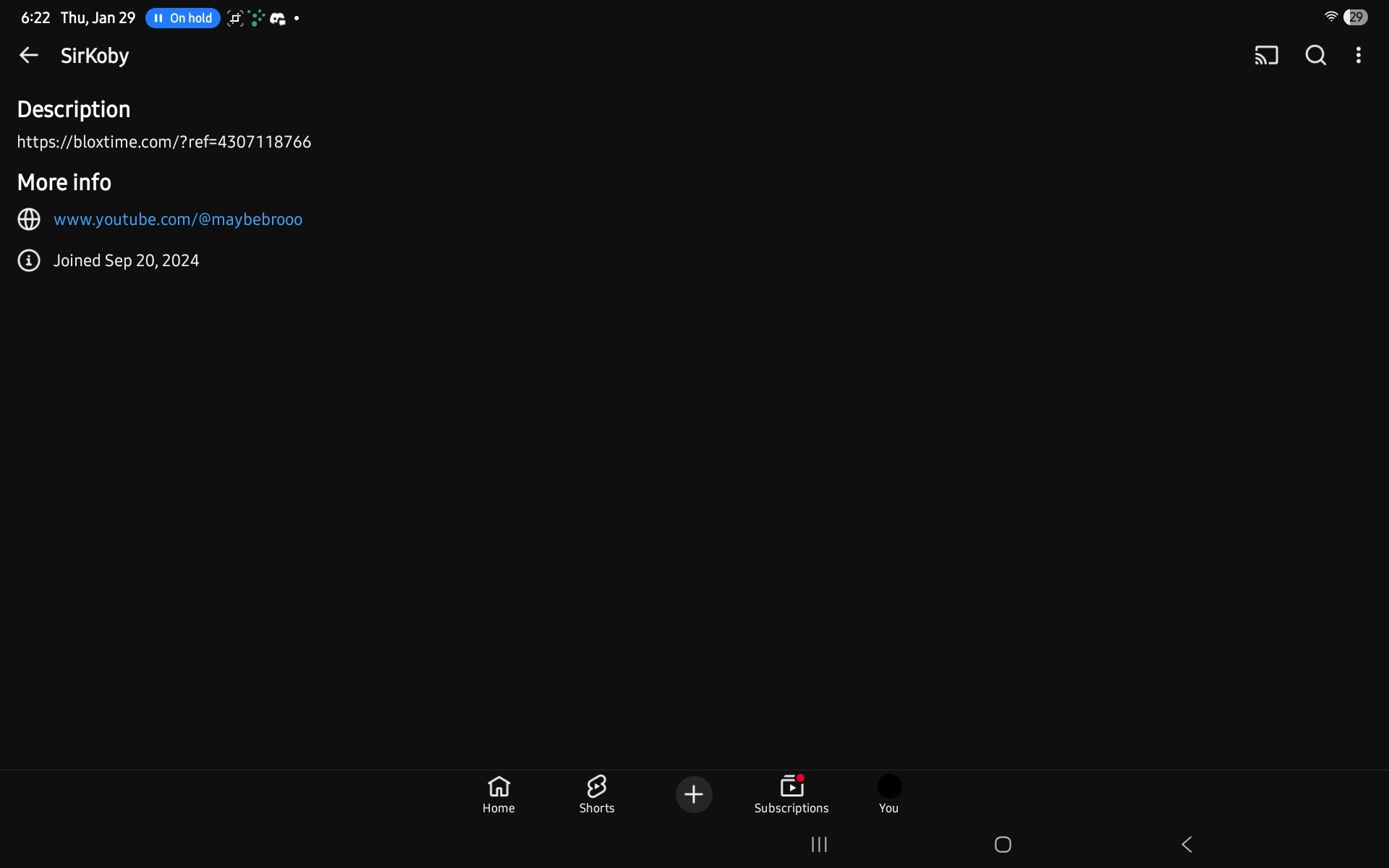1389x868 pixels.
Task: Open the Cast screen icon
Action: coord(1267,55)
